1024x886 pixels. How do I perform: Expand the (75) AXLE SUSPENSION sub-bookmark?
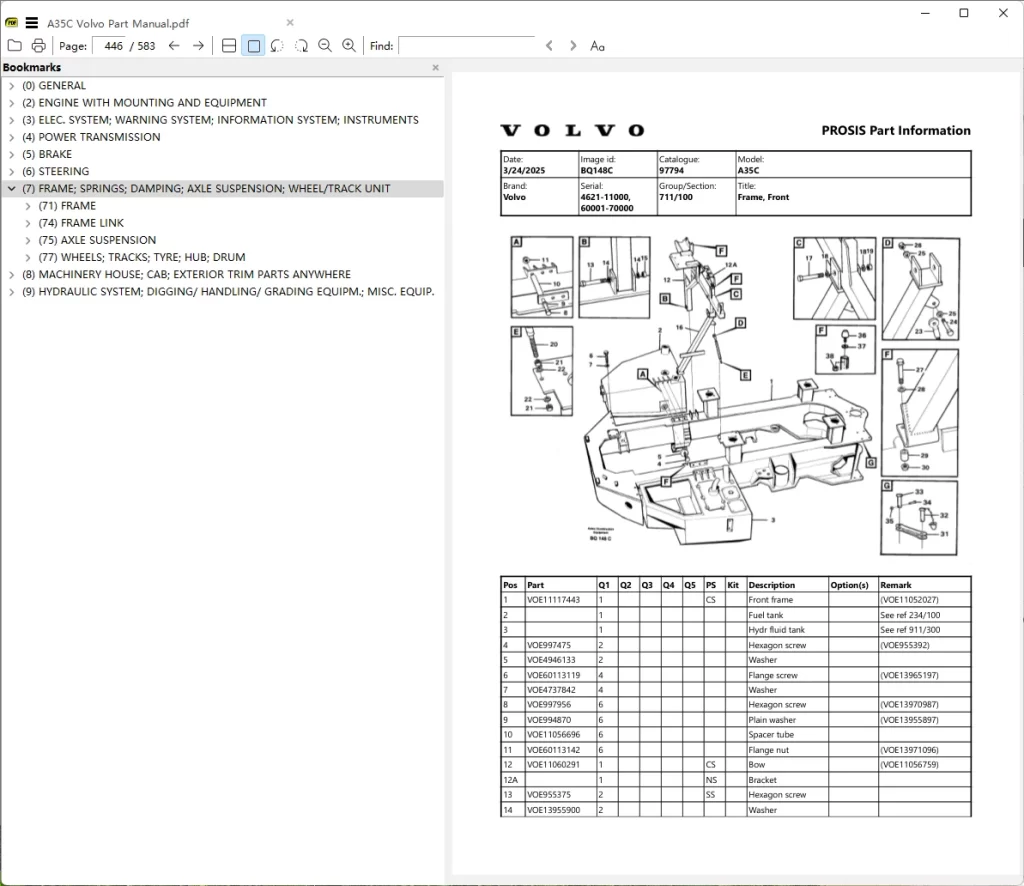(27, 240)
